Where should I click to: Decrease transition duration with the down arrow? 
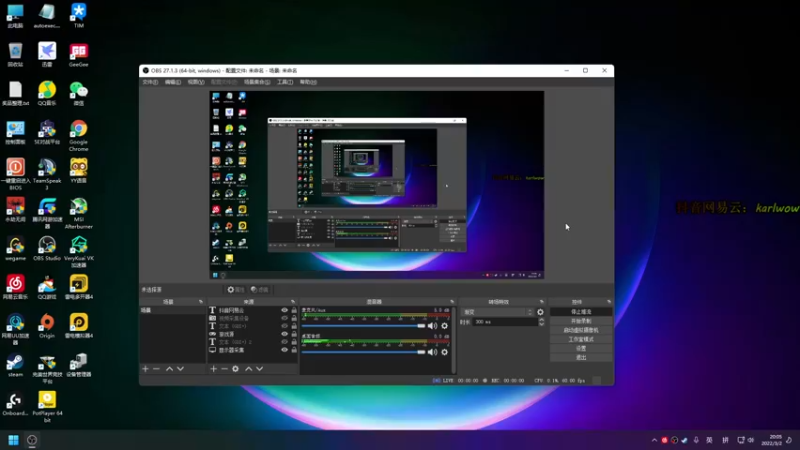(x=541, y=324)
